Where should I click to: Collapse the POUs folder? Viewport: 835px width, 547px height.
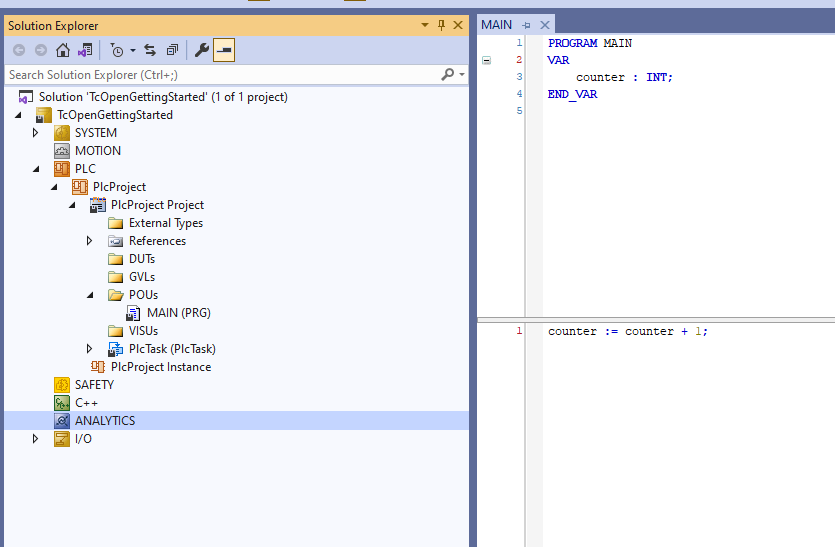tap(91, 295)
